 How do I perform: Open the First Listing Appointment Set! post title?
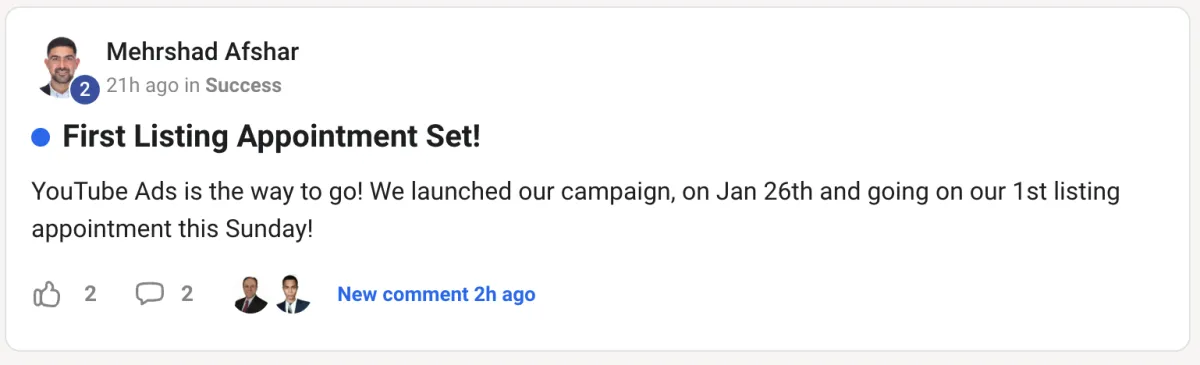tap(272, 137)
